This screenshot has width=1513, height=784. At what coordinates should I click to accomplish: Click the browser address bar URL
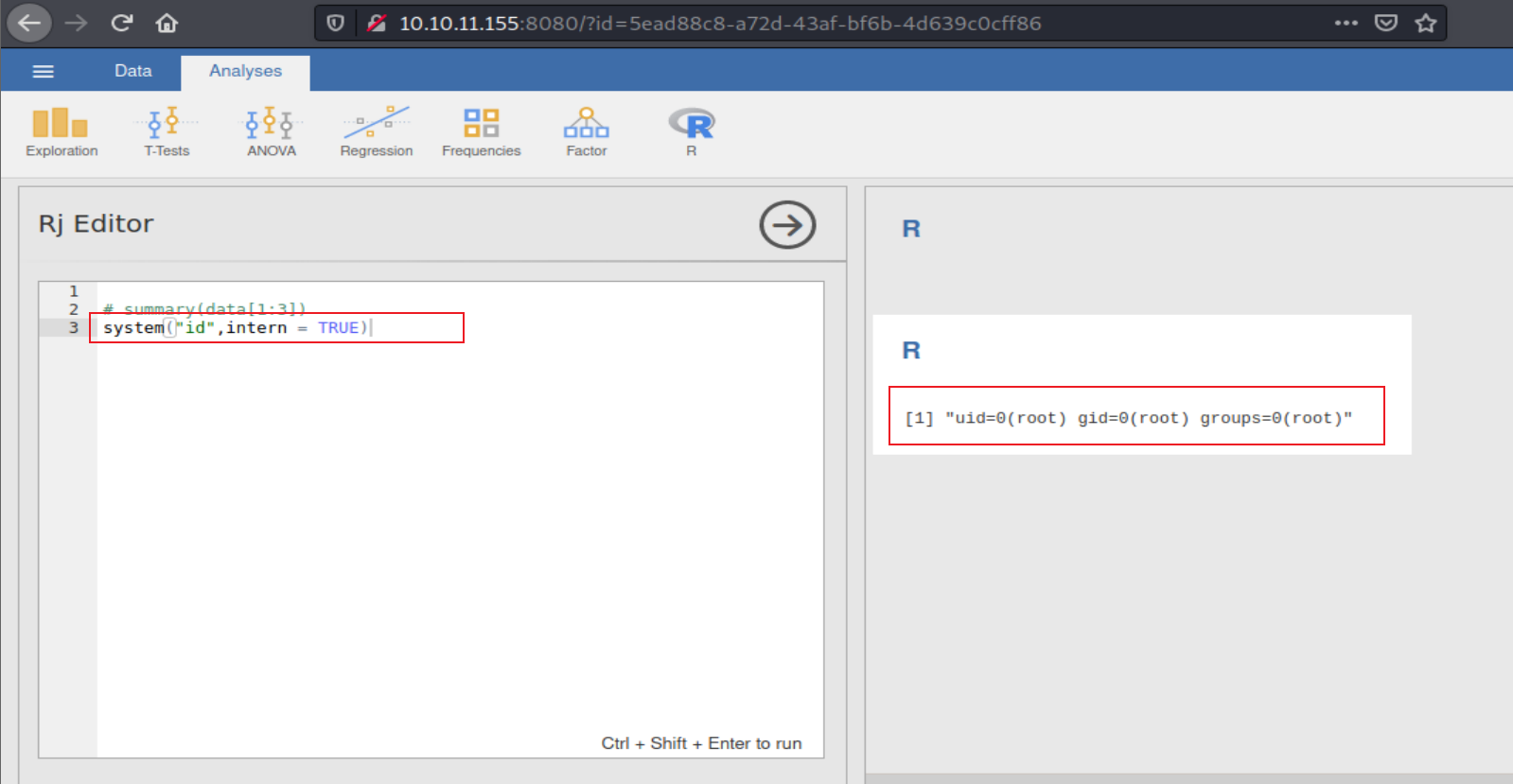click(720, 23)
